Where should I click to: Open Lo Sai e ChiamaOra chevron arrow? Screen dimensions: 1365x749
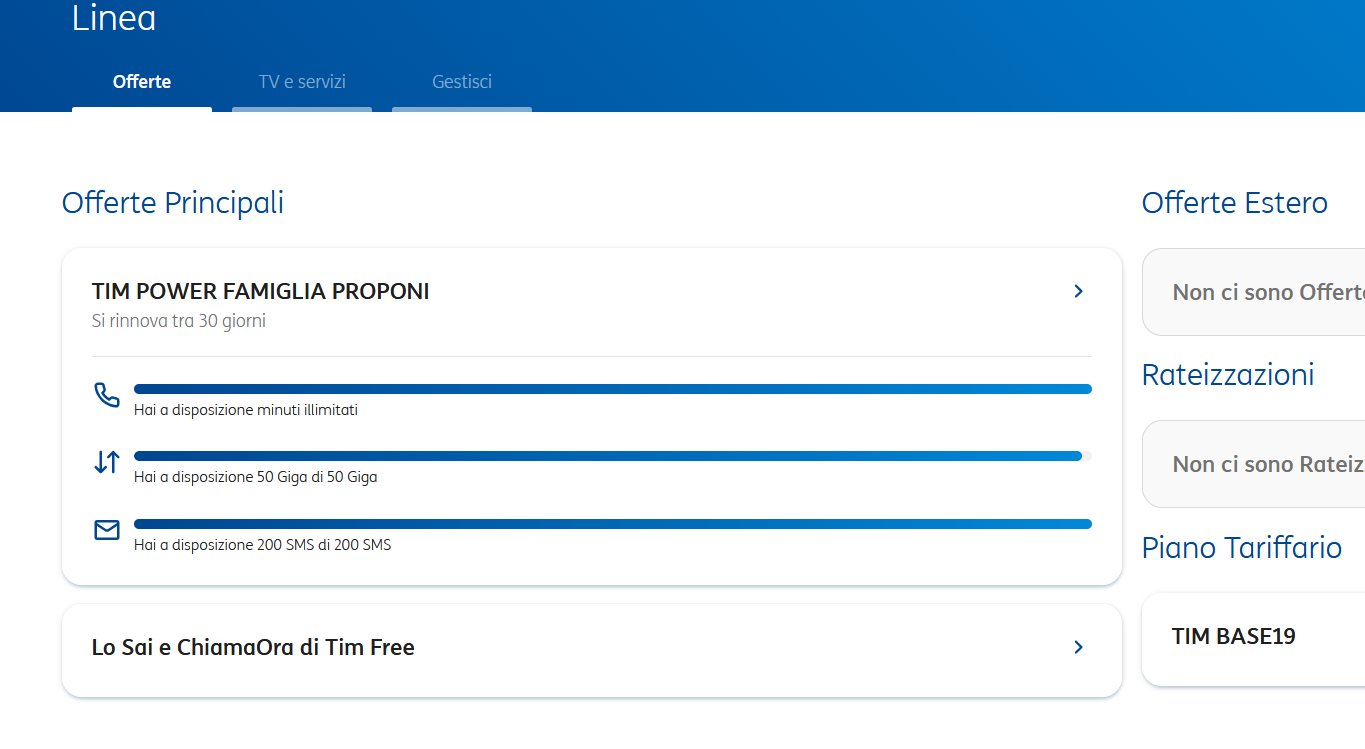click(1078, 647)
